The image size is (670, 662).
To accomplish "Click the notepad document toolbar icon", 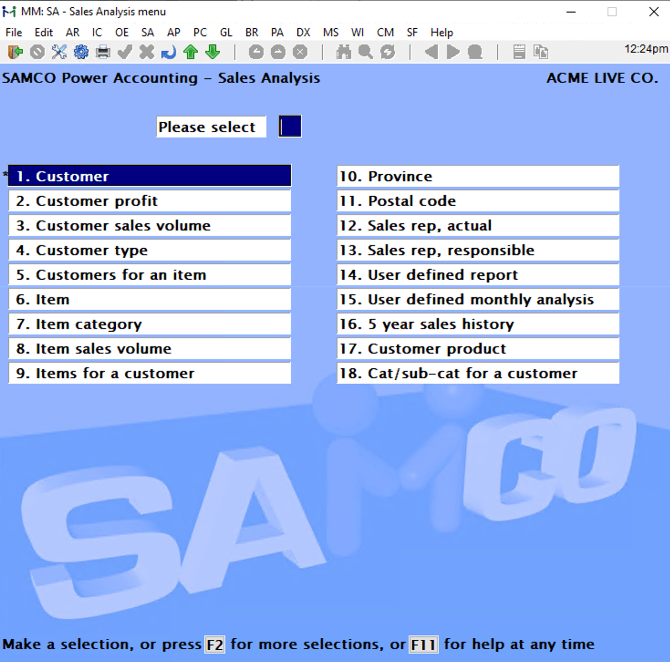I will pyautogui.click(x=519, y=52).
